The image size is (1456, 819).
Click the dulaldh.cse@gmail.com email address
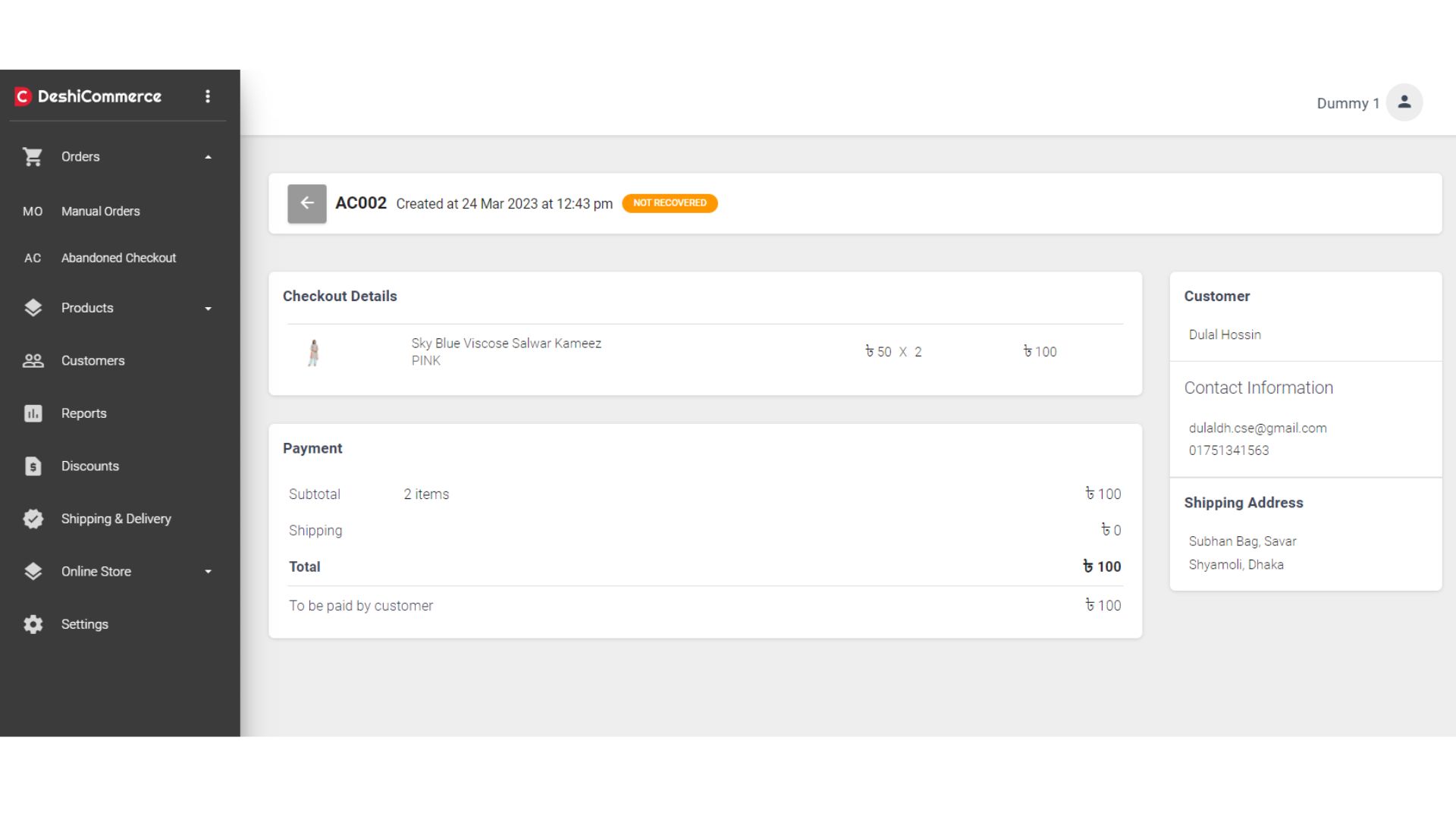[x=1257, y=428]
